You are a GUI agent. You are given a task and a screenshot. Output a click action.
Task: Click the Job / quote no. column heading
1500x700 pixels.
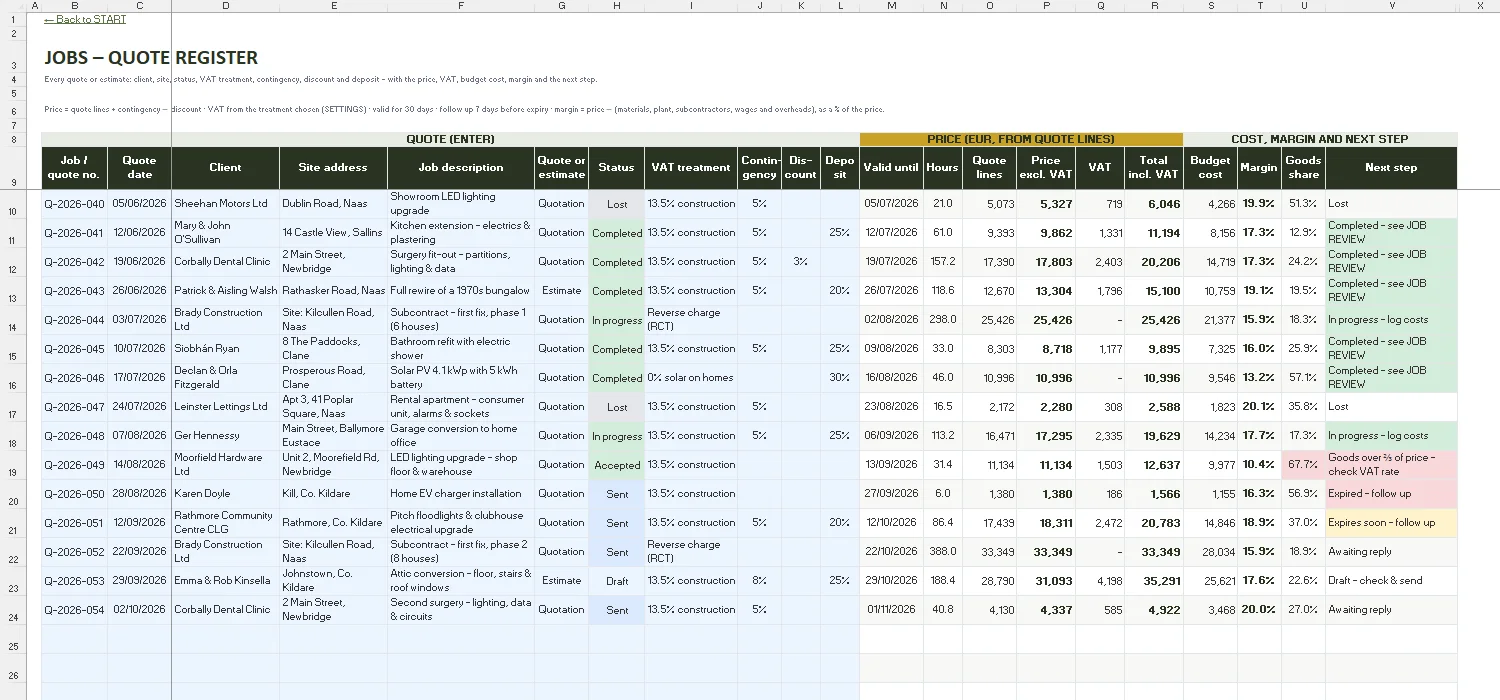pyautogui.click(x=75, y=168)
